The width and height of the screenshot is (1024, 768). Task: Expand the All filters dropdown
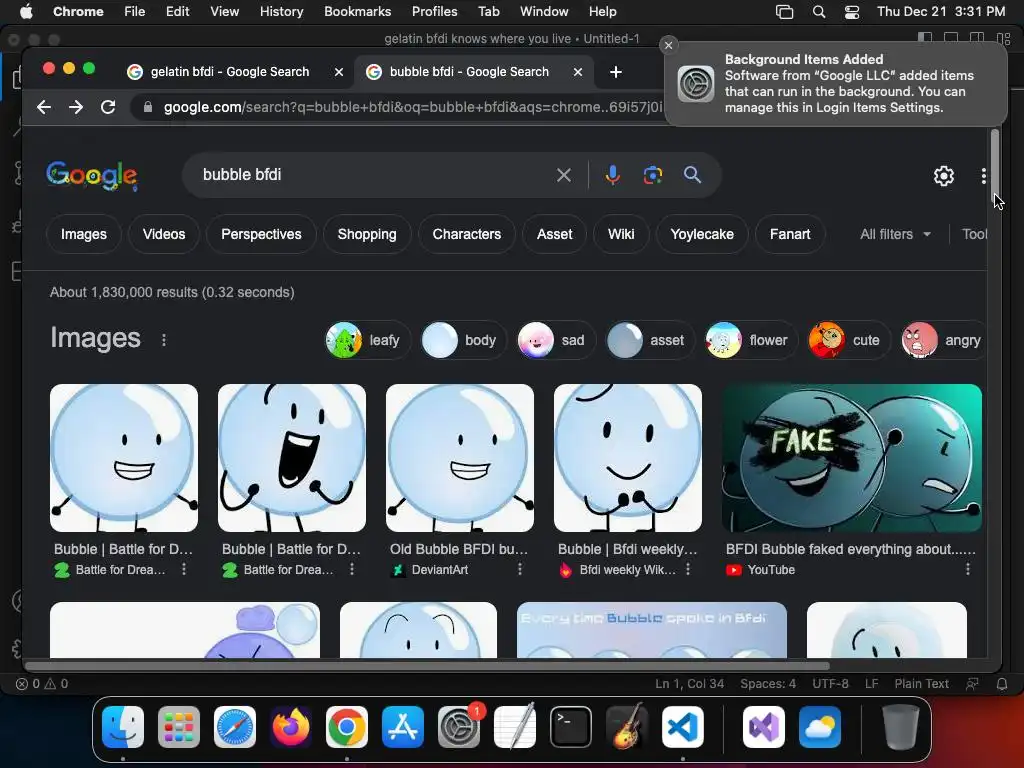(895, 234)
